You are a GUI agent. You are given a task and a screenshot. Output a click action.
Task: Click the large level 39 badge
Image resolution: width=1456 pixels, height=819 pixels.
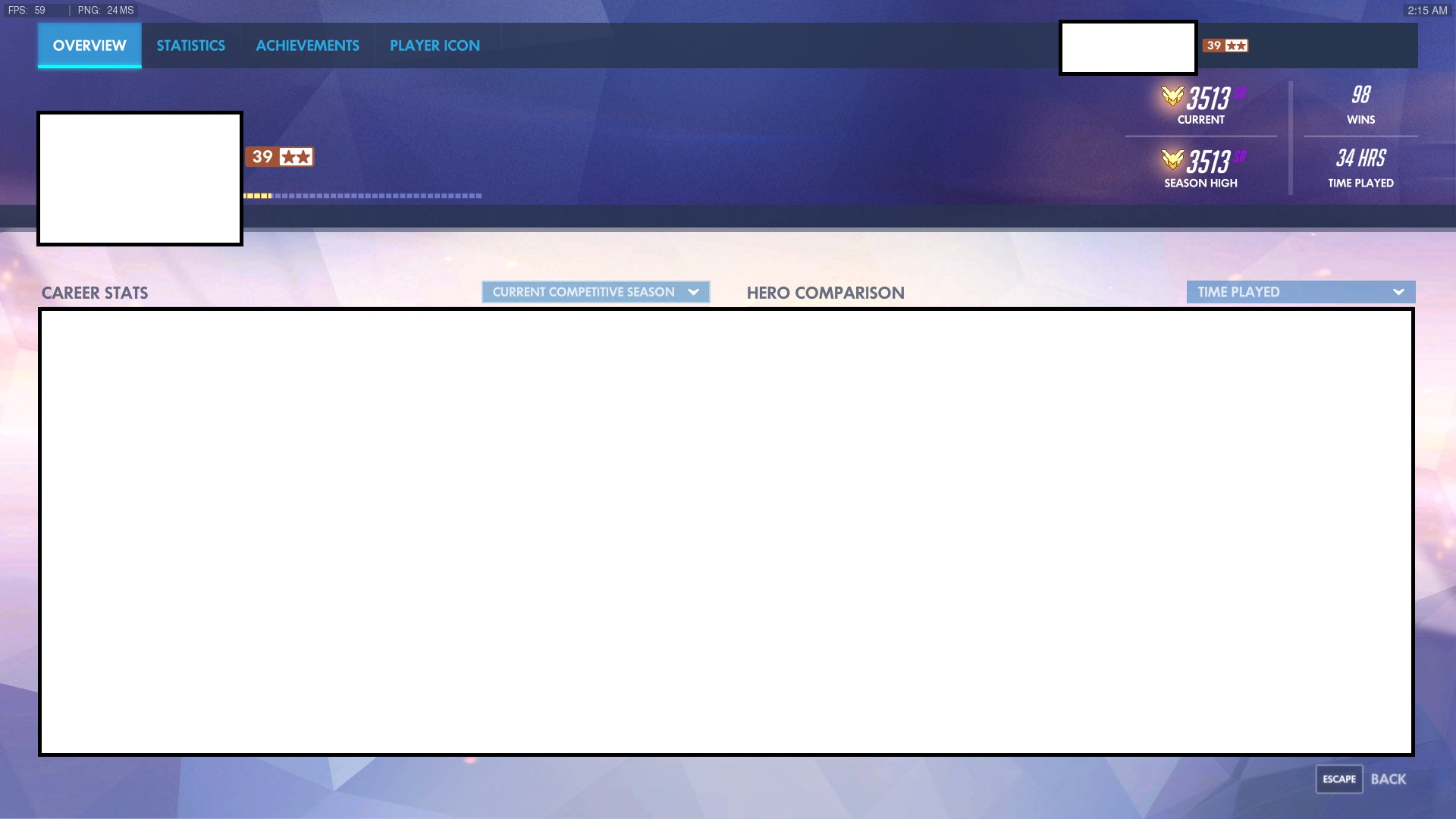[279, 157]
